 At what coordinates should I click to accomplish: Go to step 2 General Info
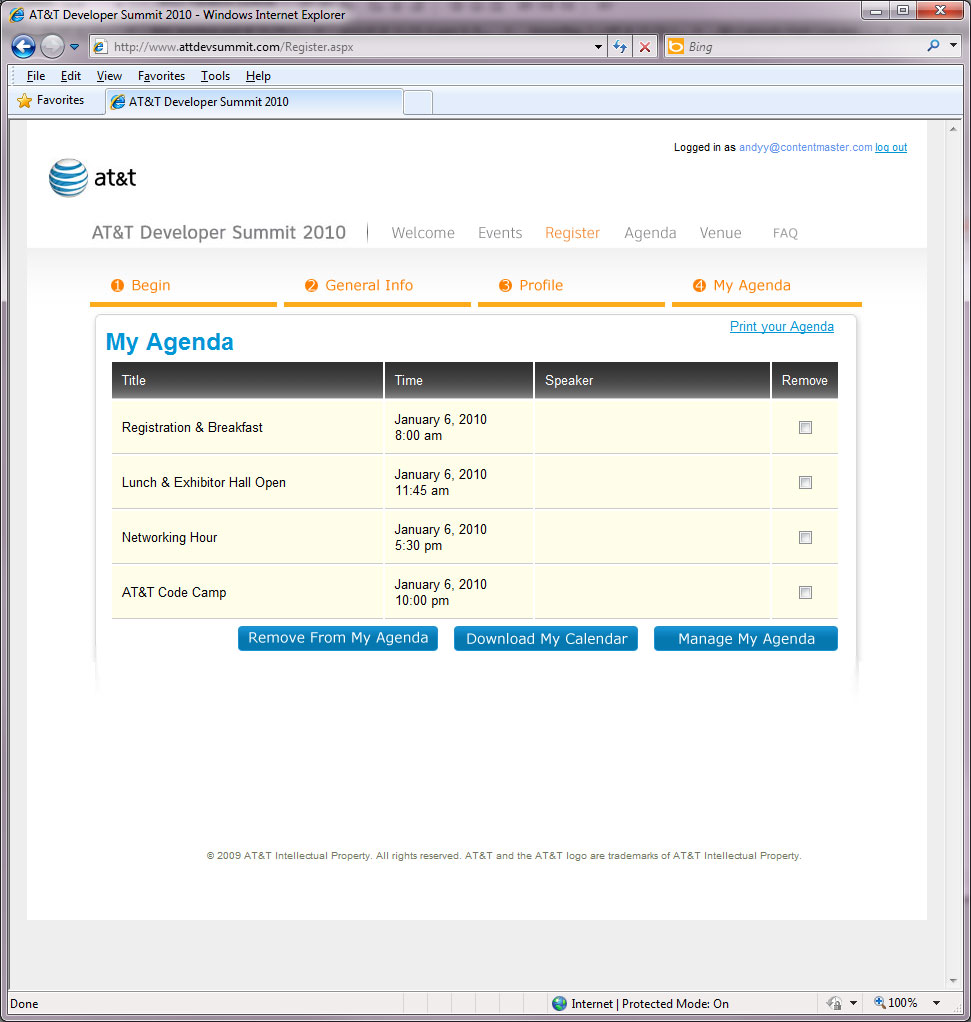tap(359, 285)
